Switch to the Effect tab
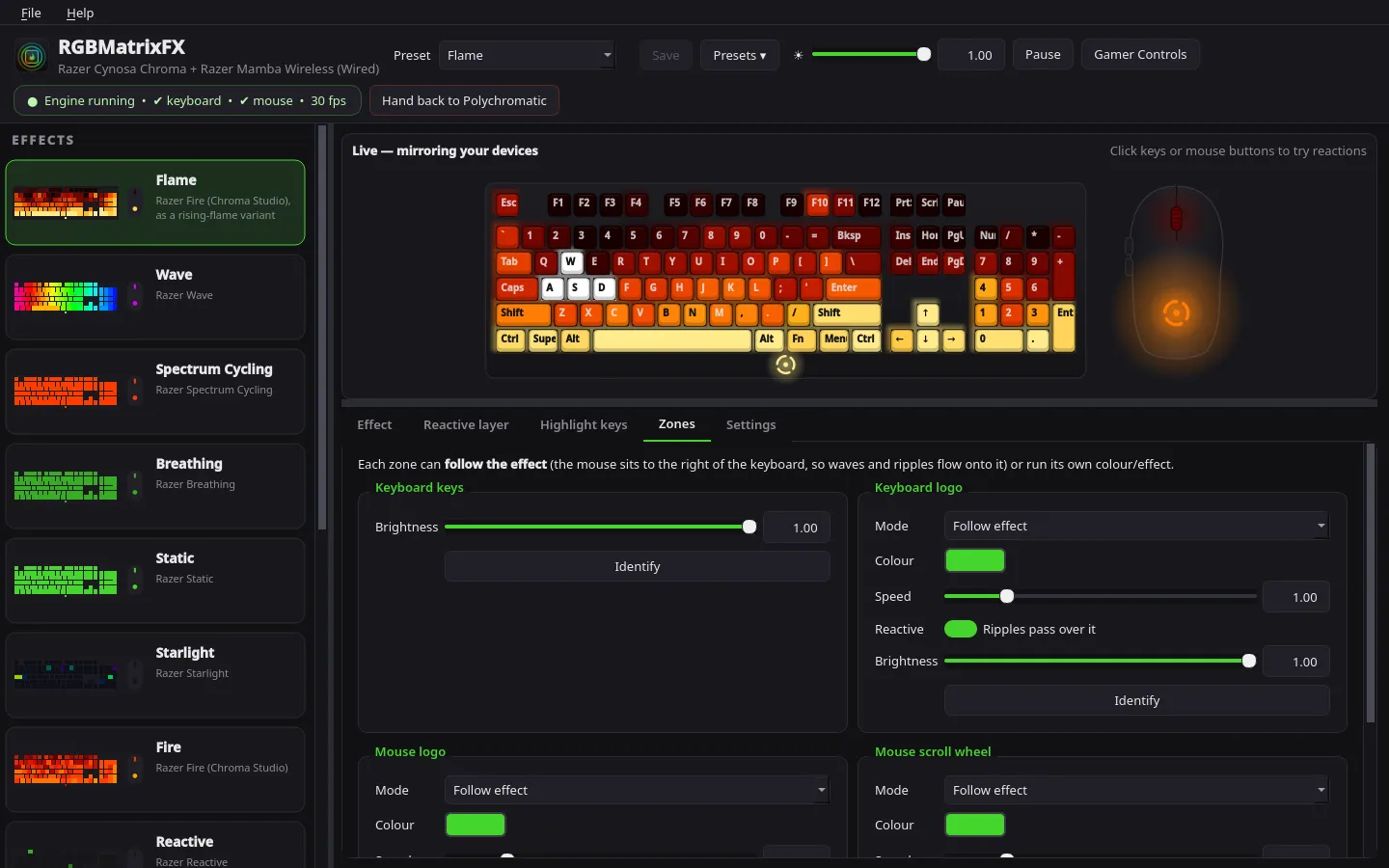This screenshot has width=1389, height=868. coord(374,424)
